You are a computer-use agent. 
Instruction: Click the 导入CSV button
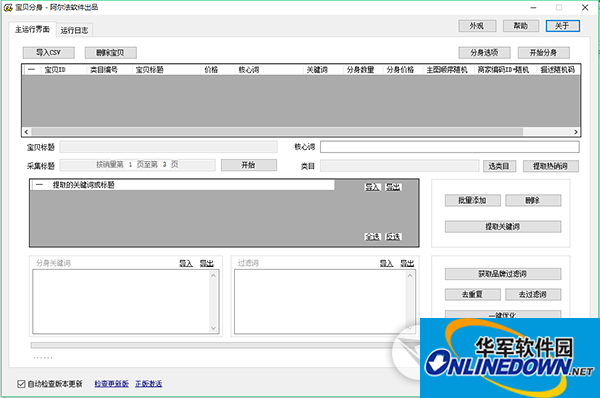coord(49,52)
